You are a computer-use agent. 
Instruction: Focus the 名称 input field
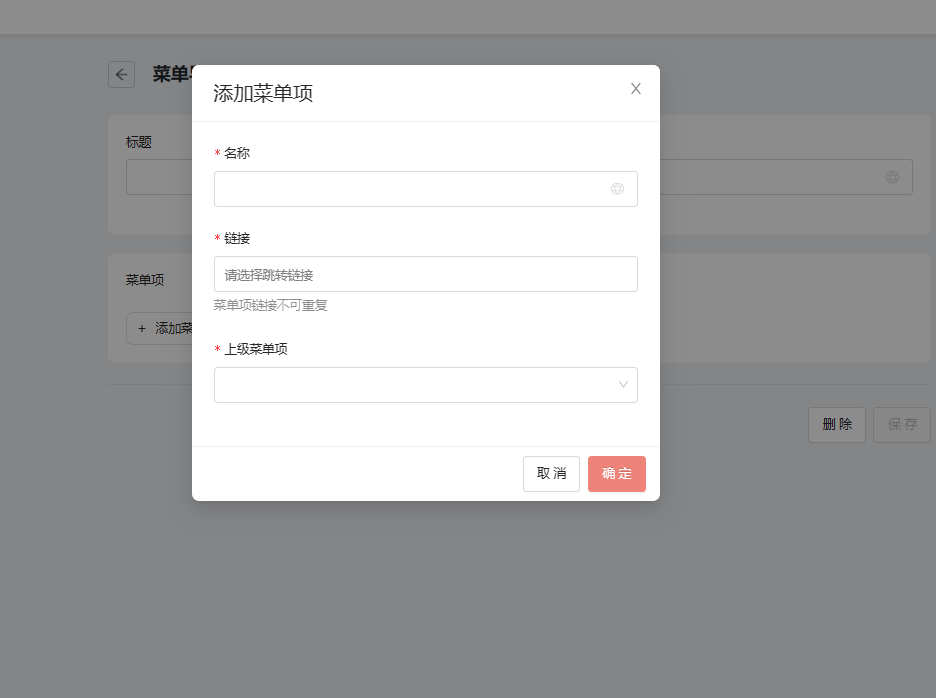click(x=426, y=189)
